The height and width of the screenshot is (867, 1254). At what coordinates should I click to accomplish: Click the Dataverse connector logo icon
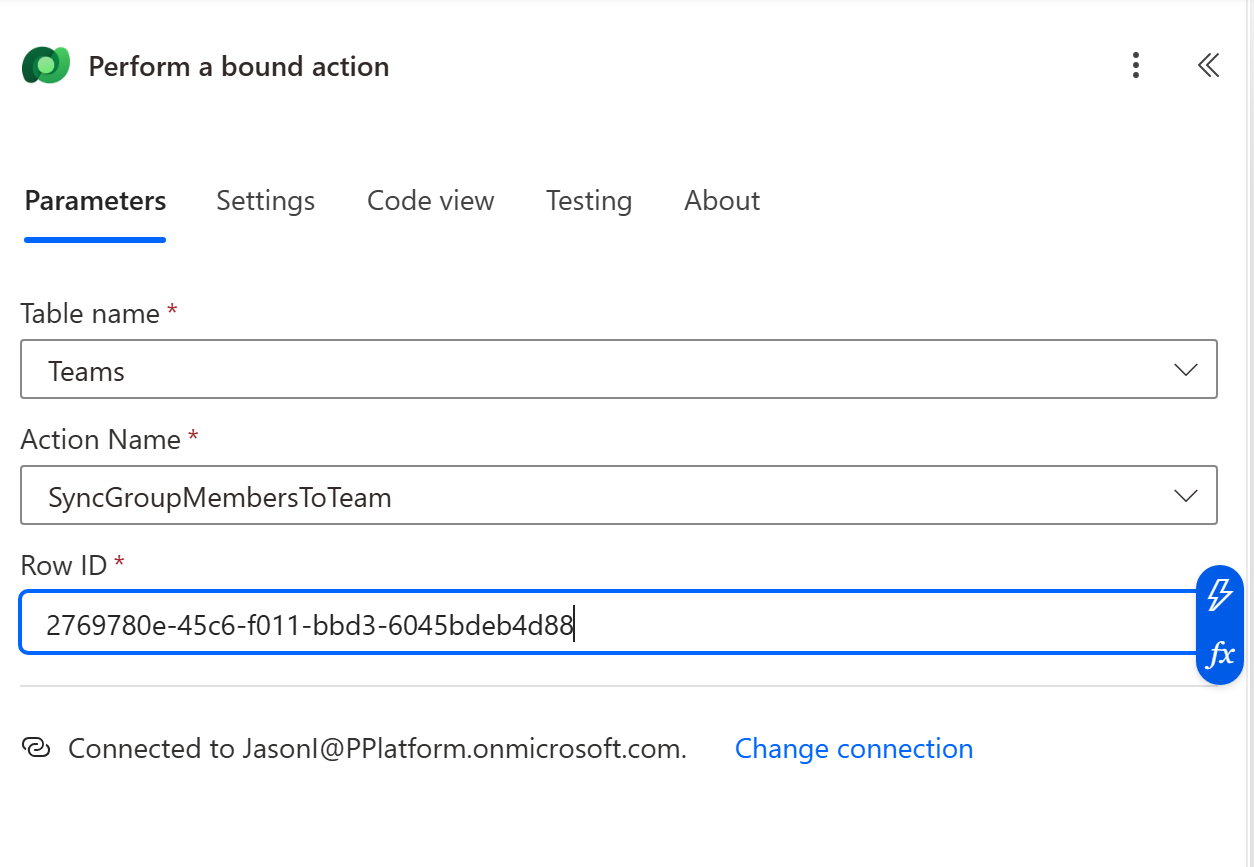click(x=45, y=66)
